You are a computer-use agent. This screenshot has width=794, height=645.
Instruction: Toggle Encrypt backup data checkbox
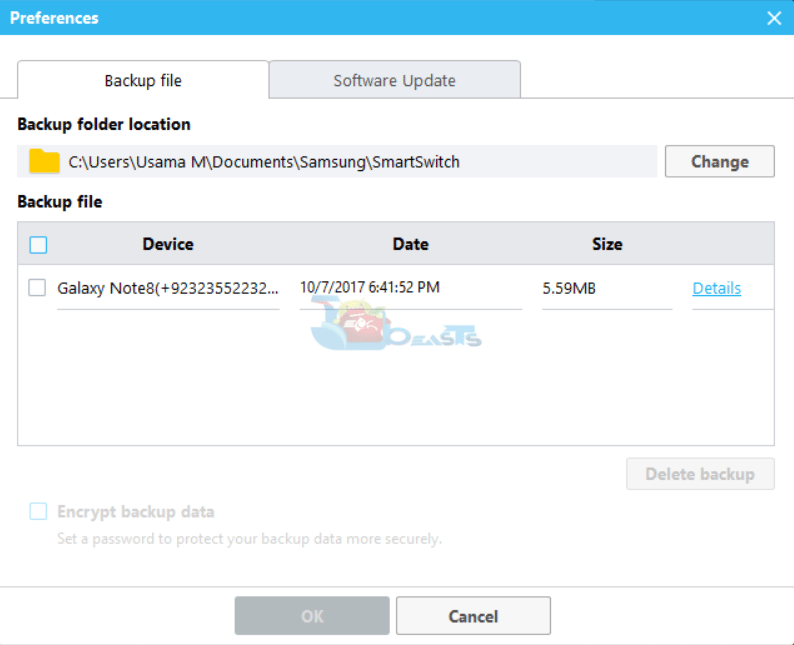[38, 511]
